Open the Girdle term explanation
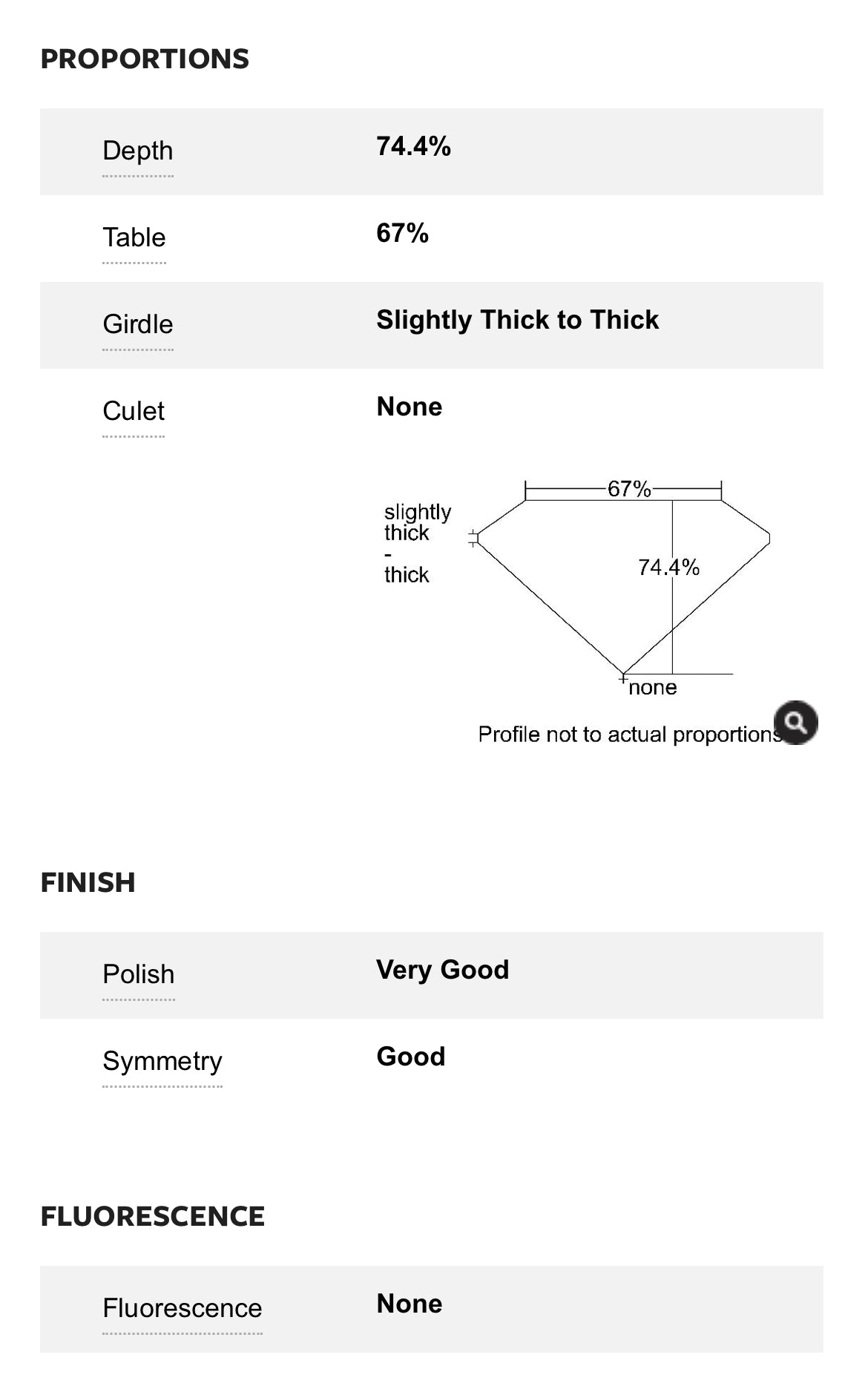Screen dimensions: 868x1392 [x=138, y=324]
